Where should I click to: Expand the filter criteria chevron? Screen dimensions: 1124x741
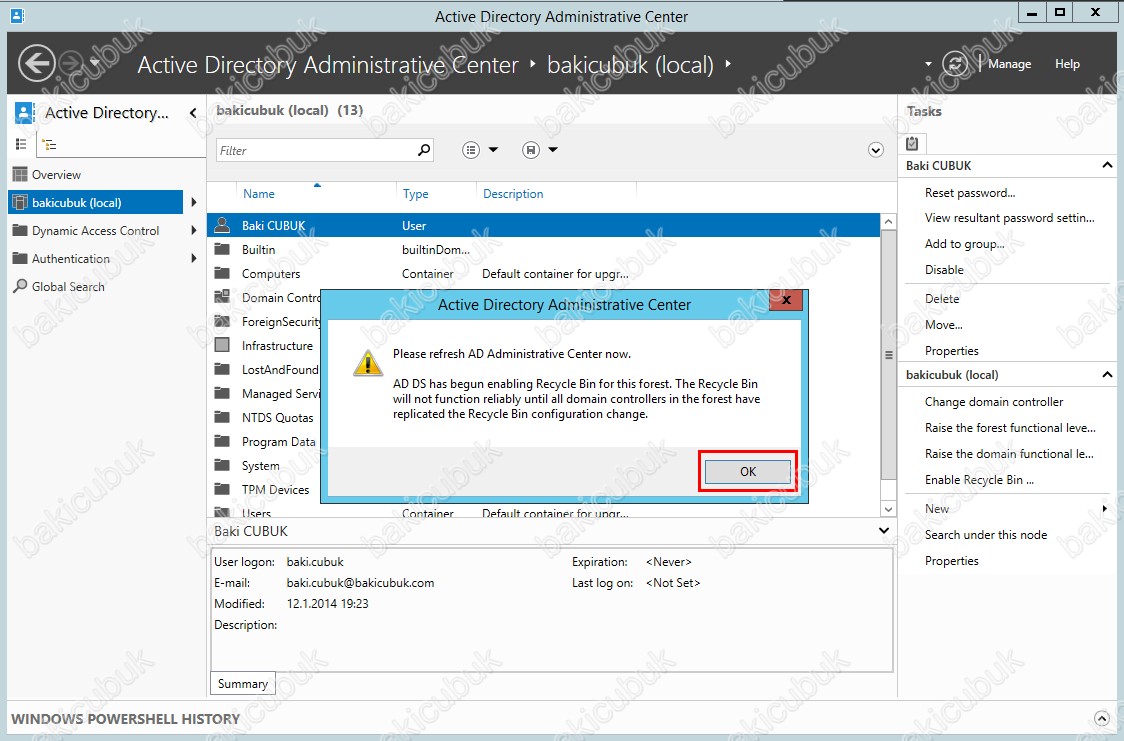[x=875, y=150]
